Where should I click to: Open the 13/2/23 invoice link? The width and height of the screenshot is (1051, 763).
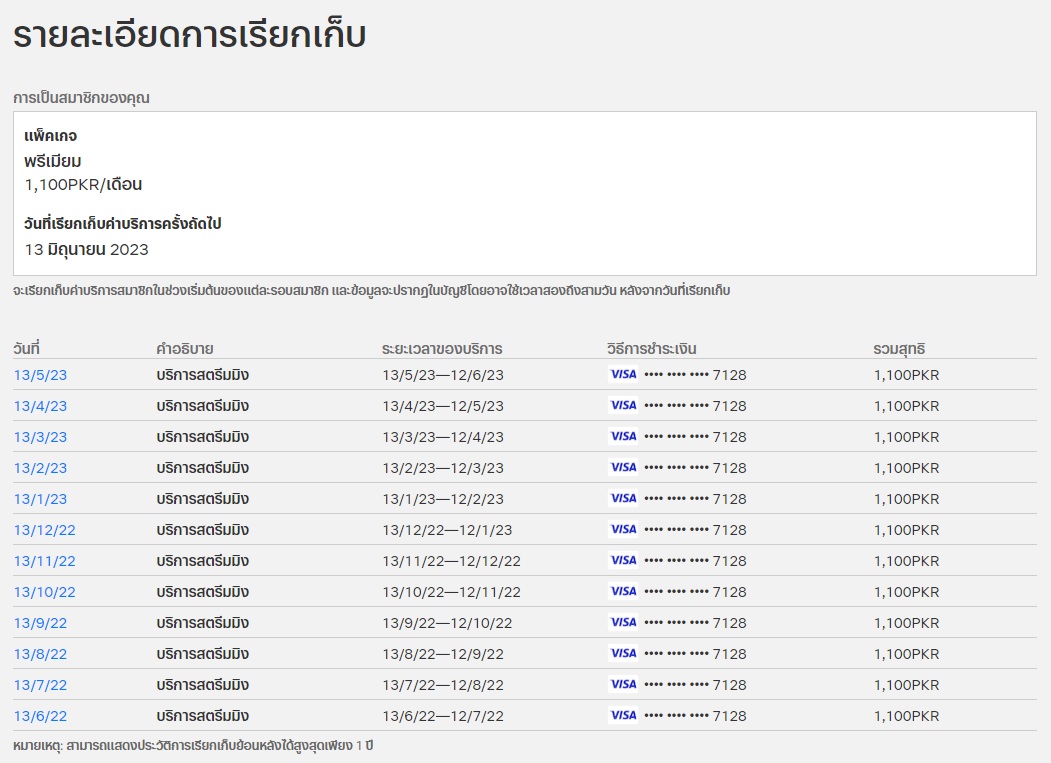pyautogui.click(x=40, y=468)
